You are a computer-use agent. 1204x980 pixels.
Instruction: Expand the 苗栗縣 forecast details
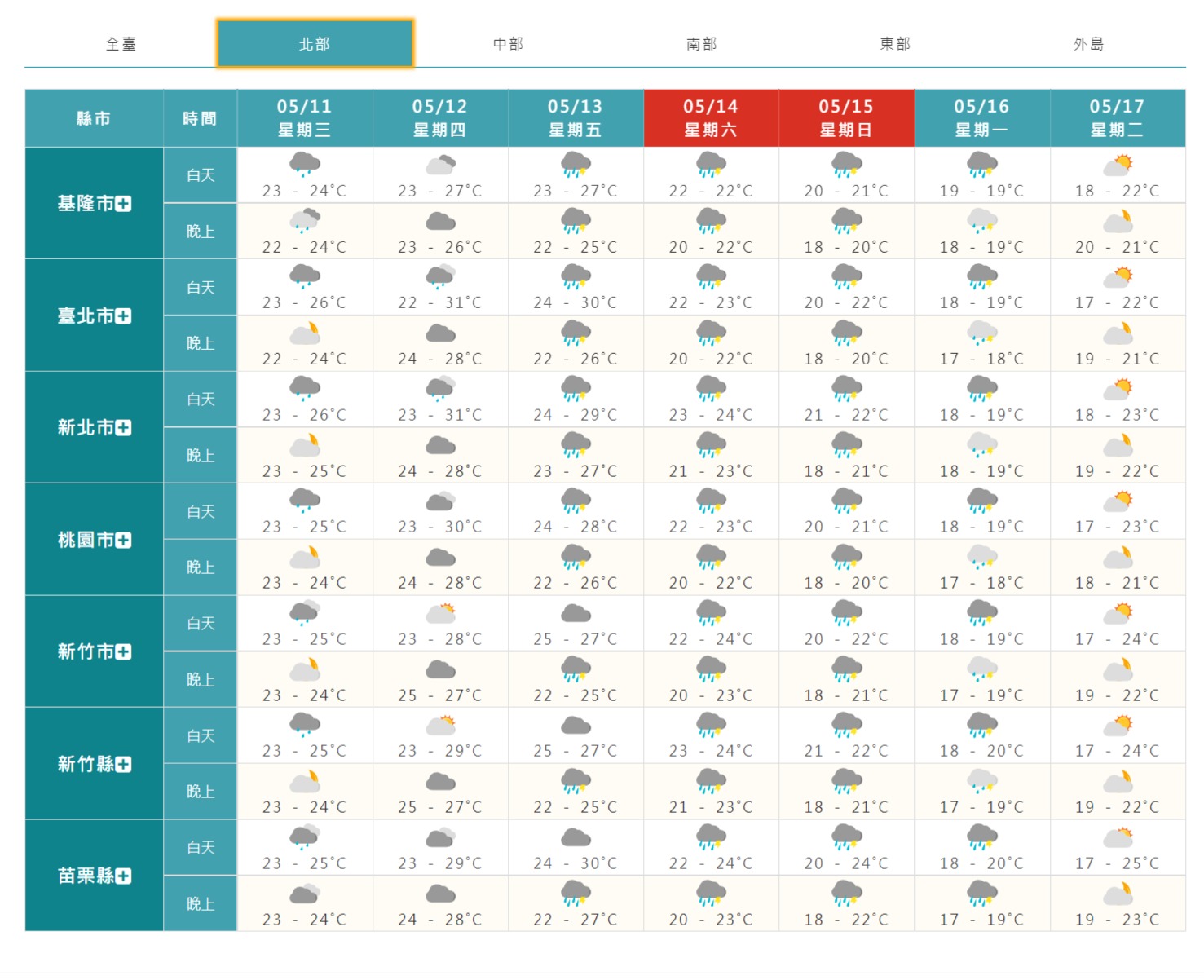123,876
